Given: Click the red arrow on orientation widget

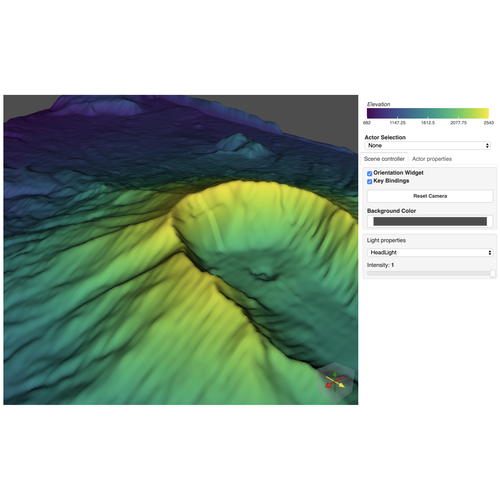Looking at the screenshot, I should pos(329,385).
